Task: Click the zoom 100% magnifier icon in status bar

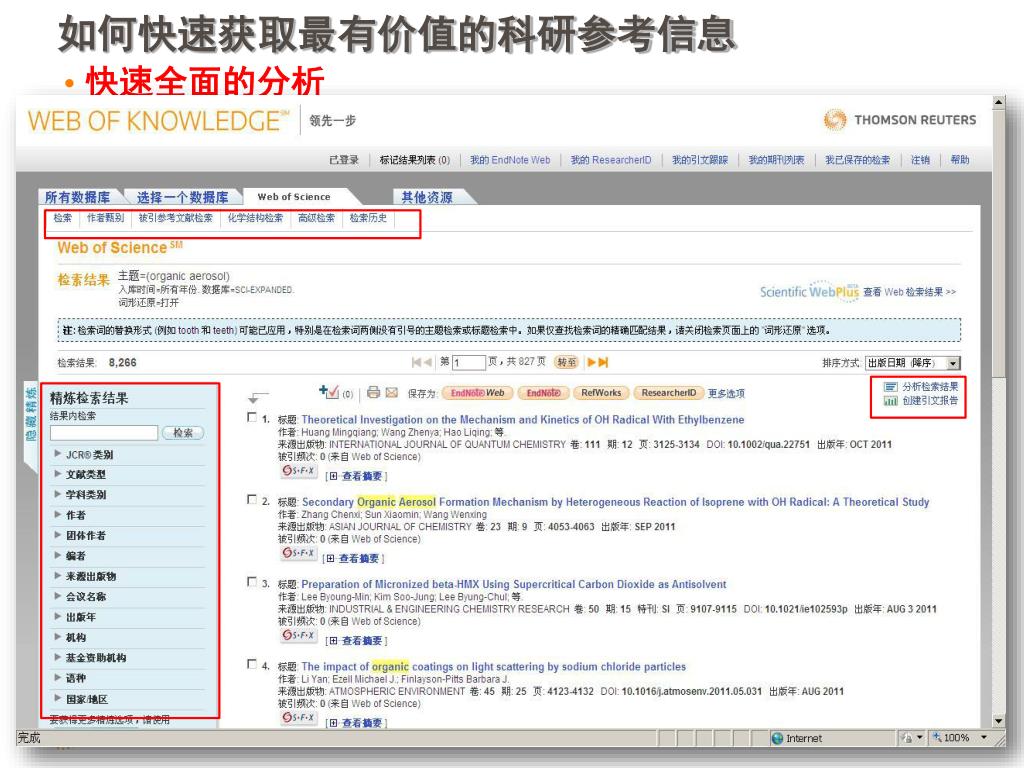Action: click(937, 737)
